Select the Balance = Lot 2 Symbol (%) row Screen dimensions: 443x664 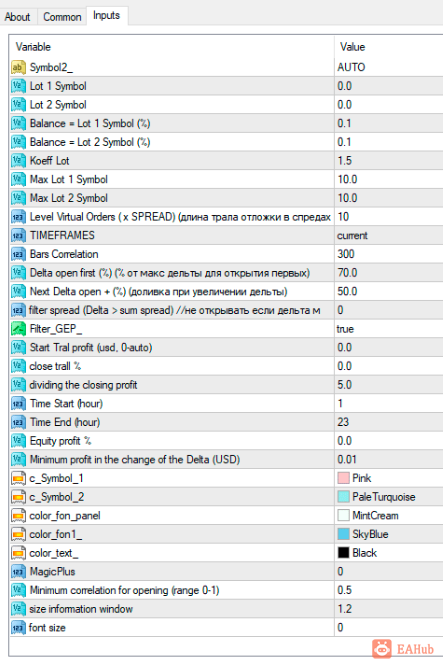(227, 142)
